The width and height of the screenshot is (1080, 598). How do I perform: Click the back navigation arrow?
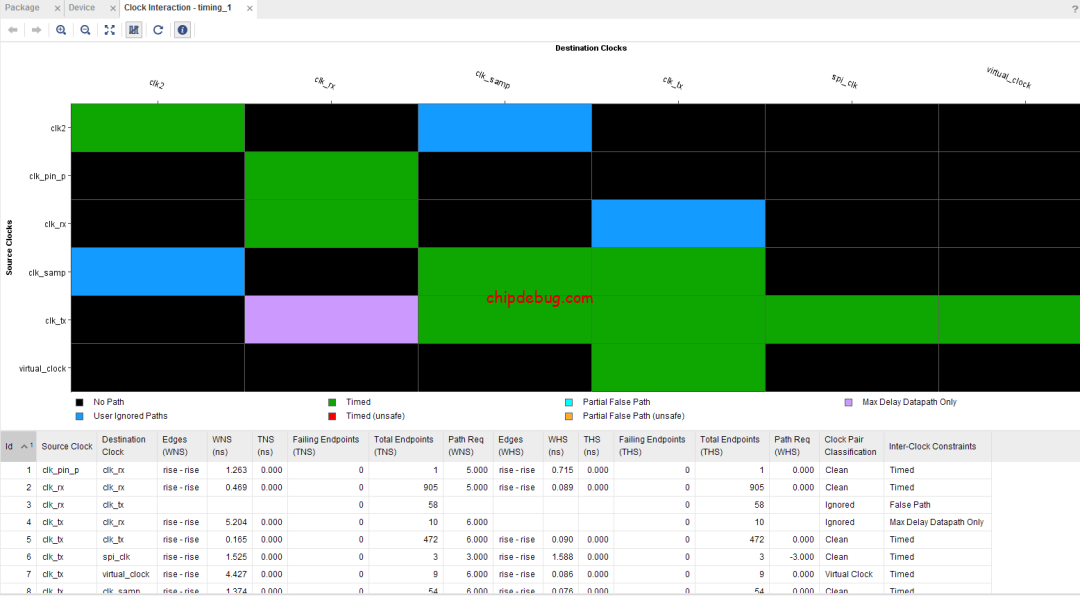click(13, 30)
